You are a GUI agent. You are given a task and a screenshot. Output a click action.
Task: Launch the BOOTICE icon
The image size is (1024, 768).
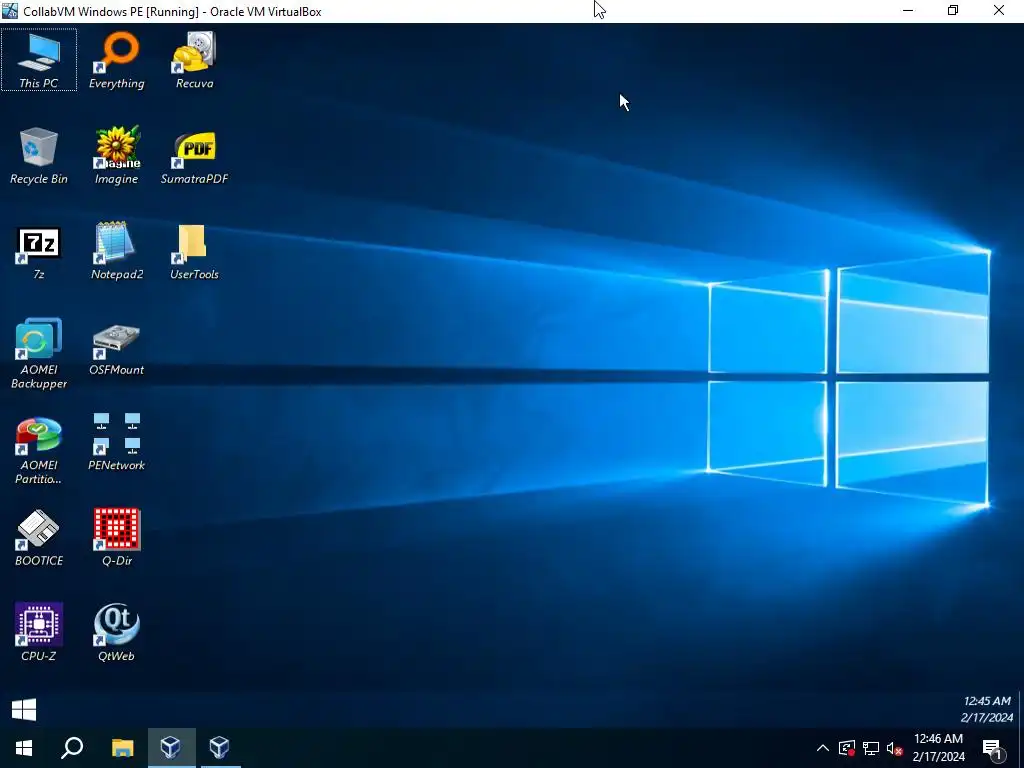(x=39, y=537)
